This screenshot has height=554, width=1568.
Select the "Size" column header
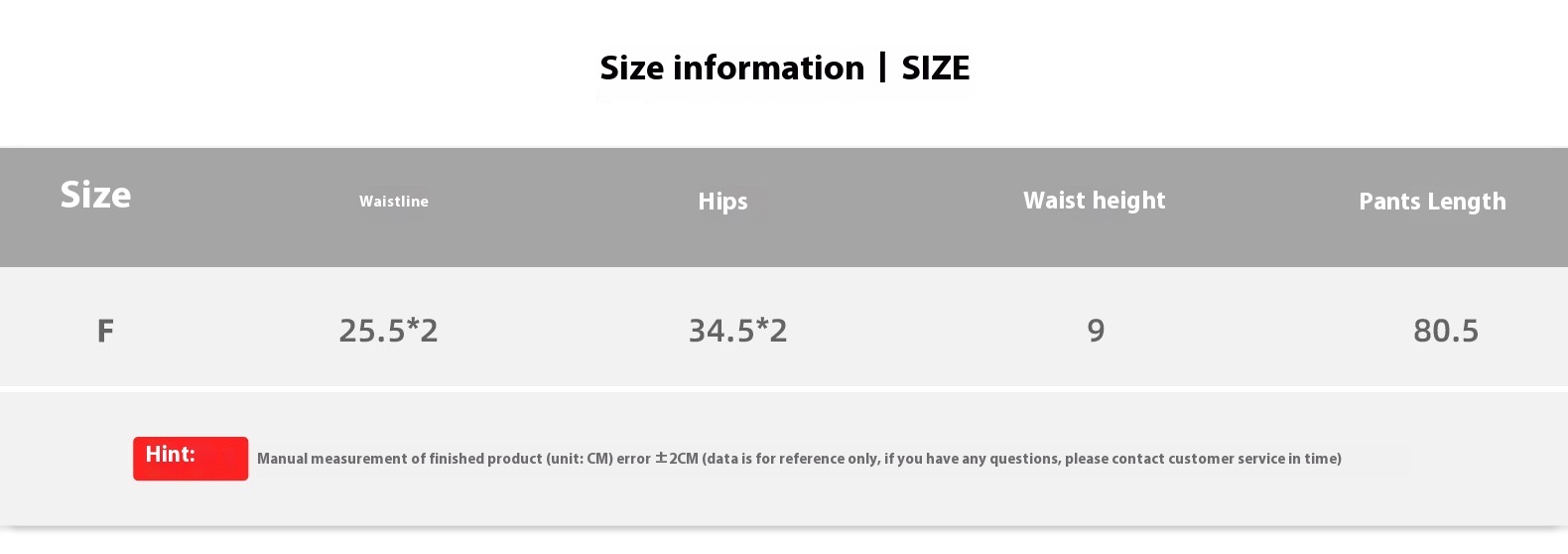[95, 196]
